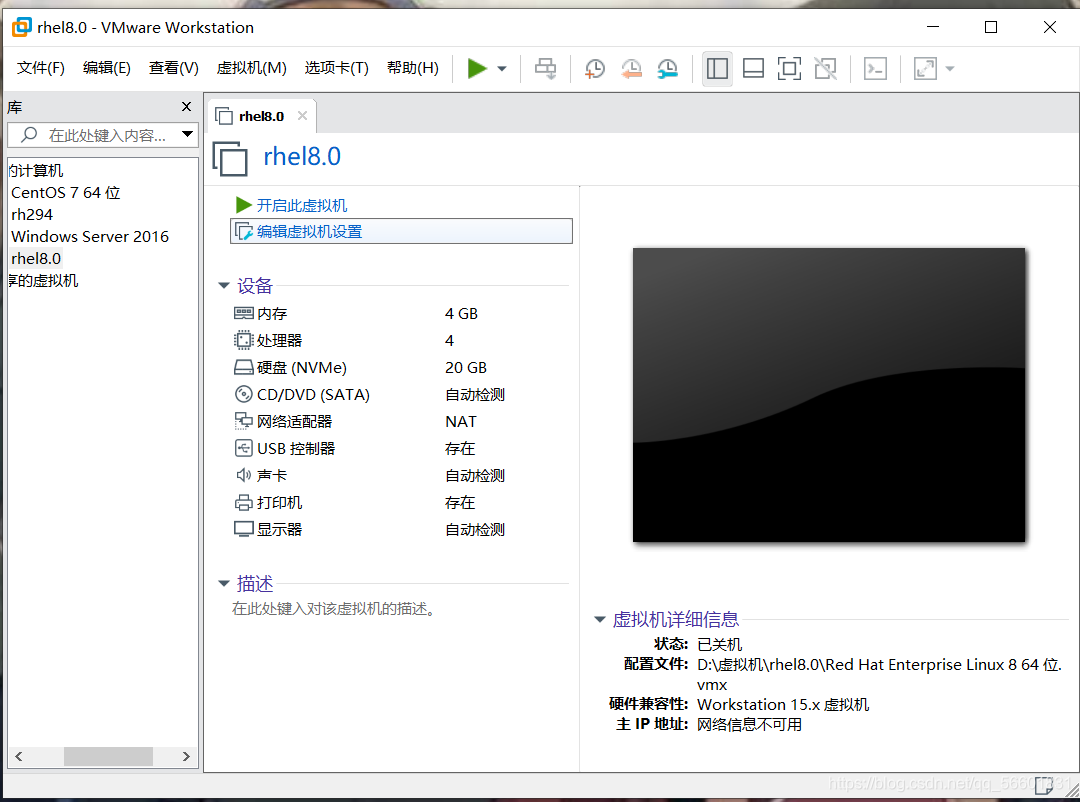The height and width of the screenshot is (802, 1080).
Task: Open the 帮助(H) menu
Action: coord(413,68)
